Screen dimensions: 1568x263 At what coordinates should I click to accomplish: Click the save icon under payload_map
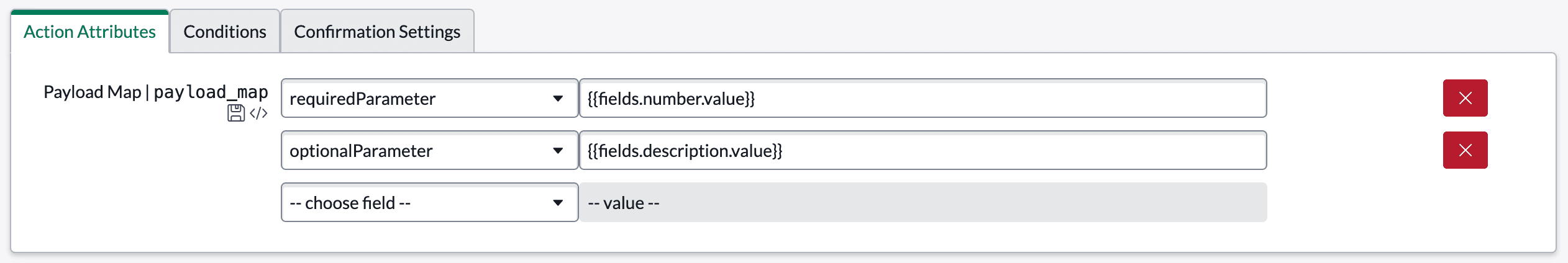(x=235, y=113)
